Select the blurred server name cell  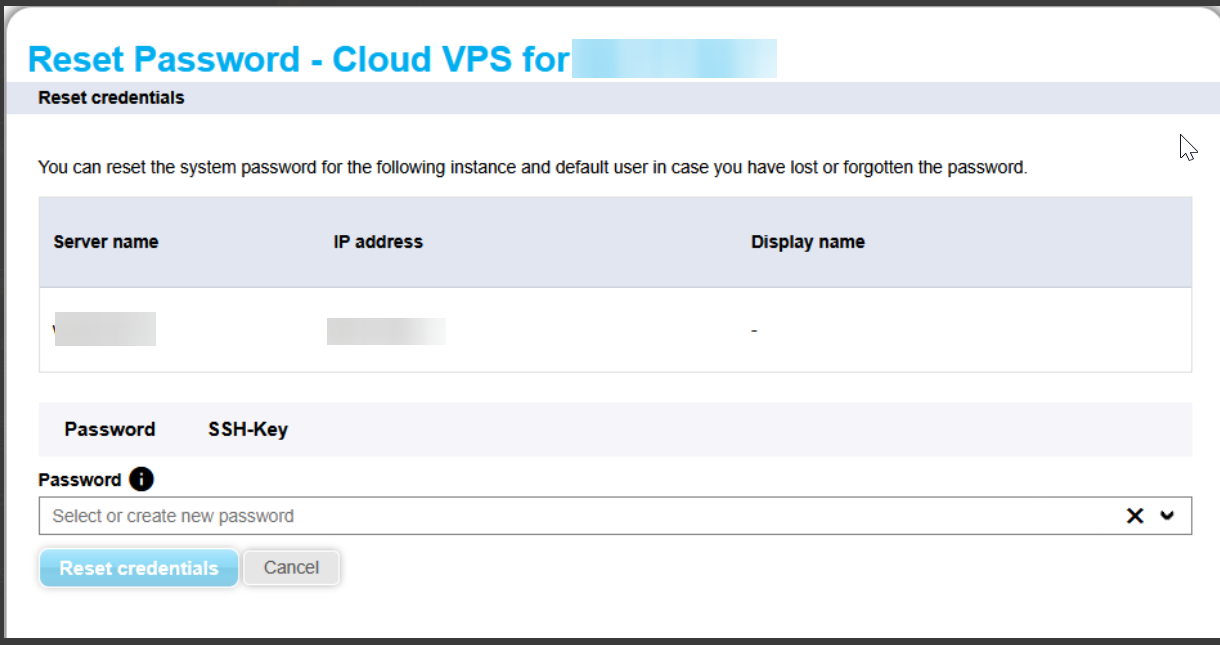105,329
